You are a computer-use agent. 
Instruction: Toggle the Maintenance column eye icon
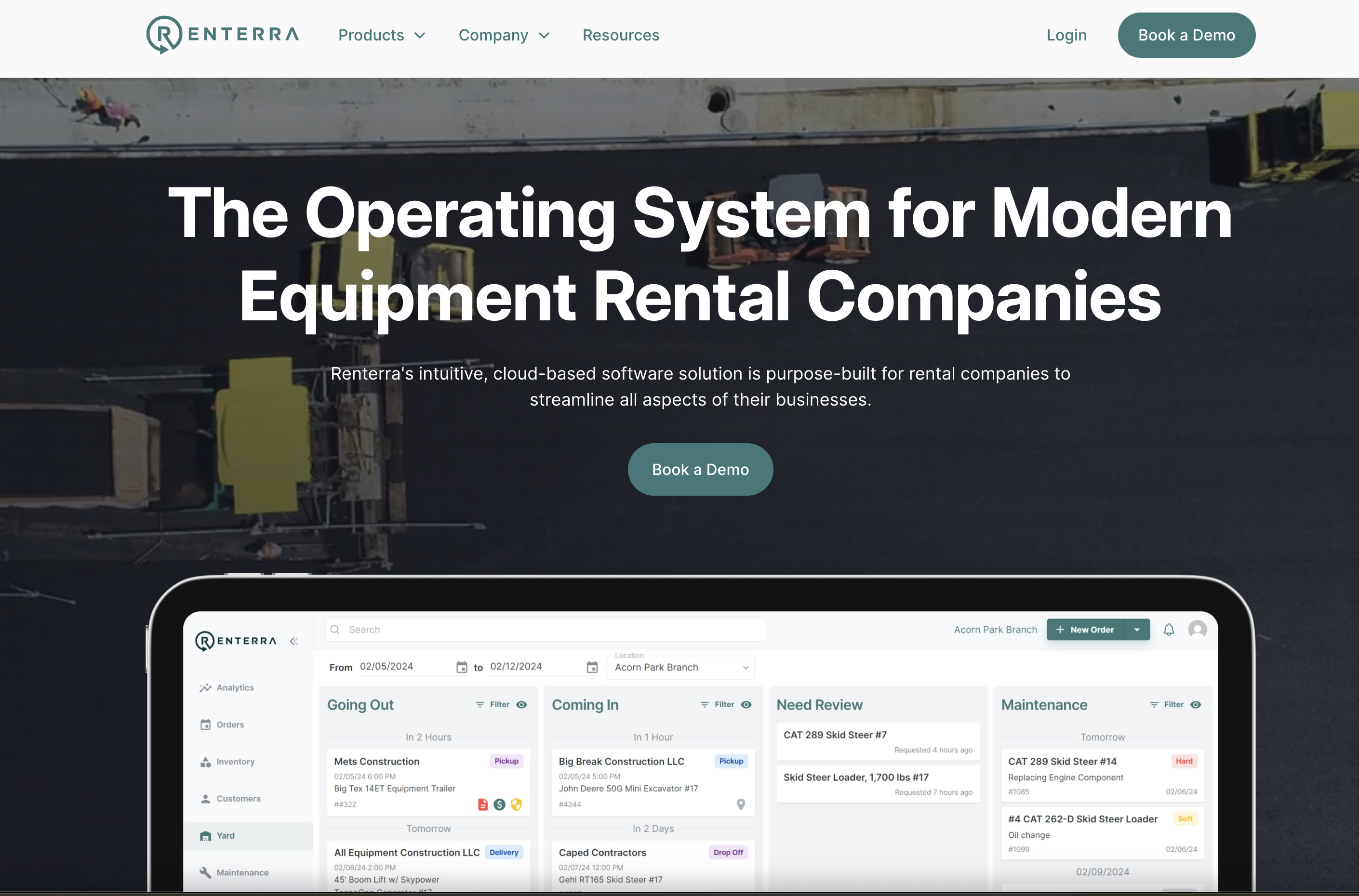click(1195, 705)
